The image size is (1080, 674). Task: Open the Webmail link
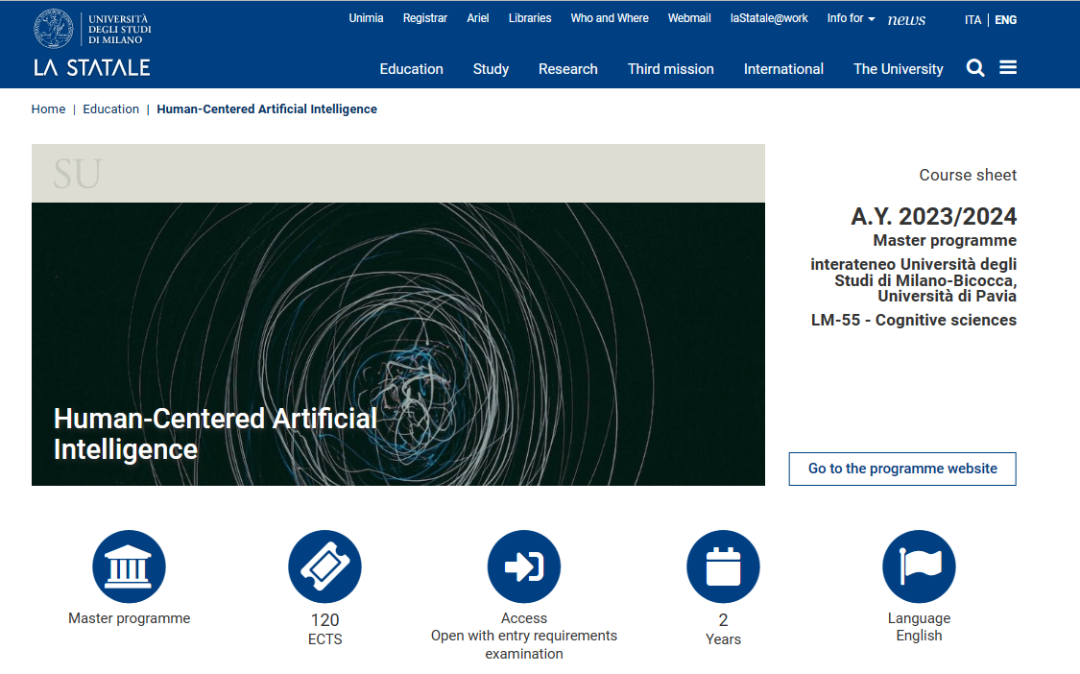tap(689, 18)
